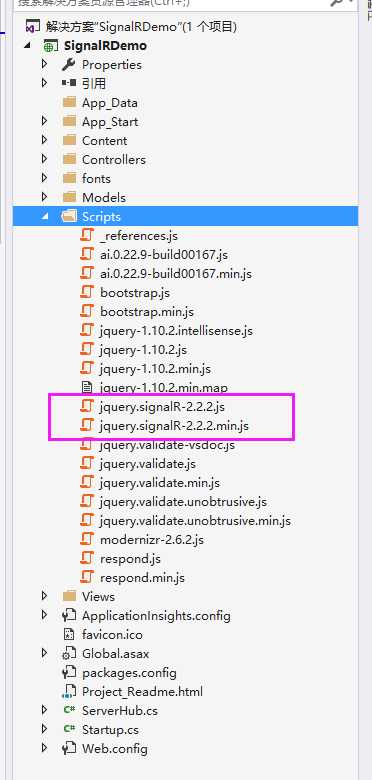Select jquery-1.10.2.min.js file
Screen dimensions: 372x780
[155, 369]
